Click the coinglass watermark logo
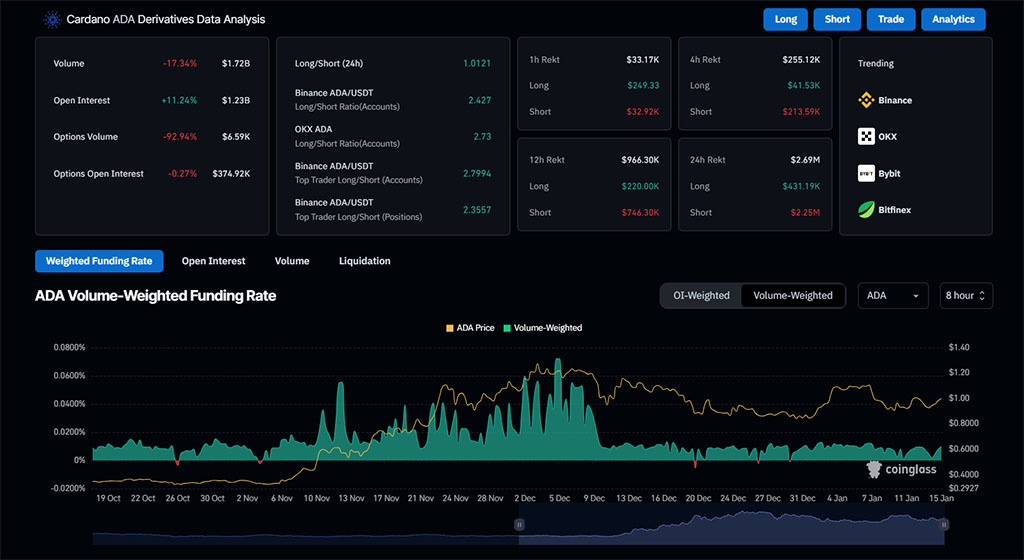1024x560 pixels. tap(902, 468)
